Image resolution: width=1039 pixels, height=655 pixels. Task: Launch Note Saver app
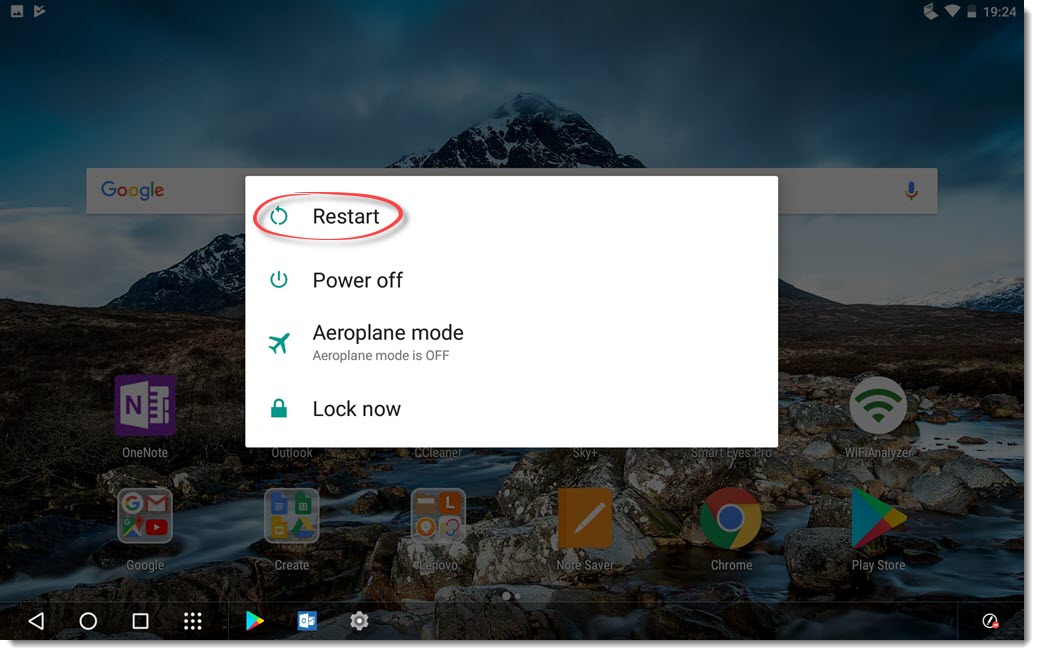click(585, 517)
